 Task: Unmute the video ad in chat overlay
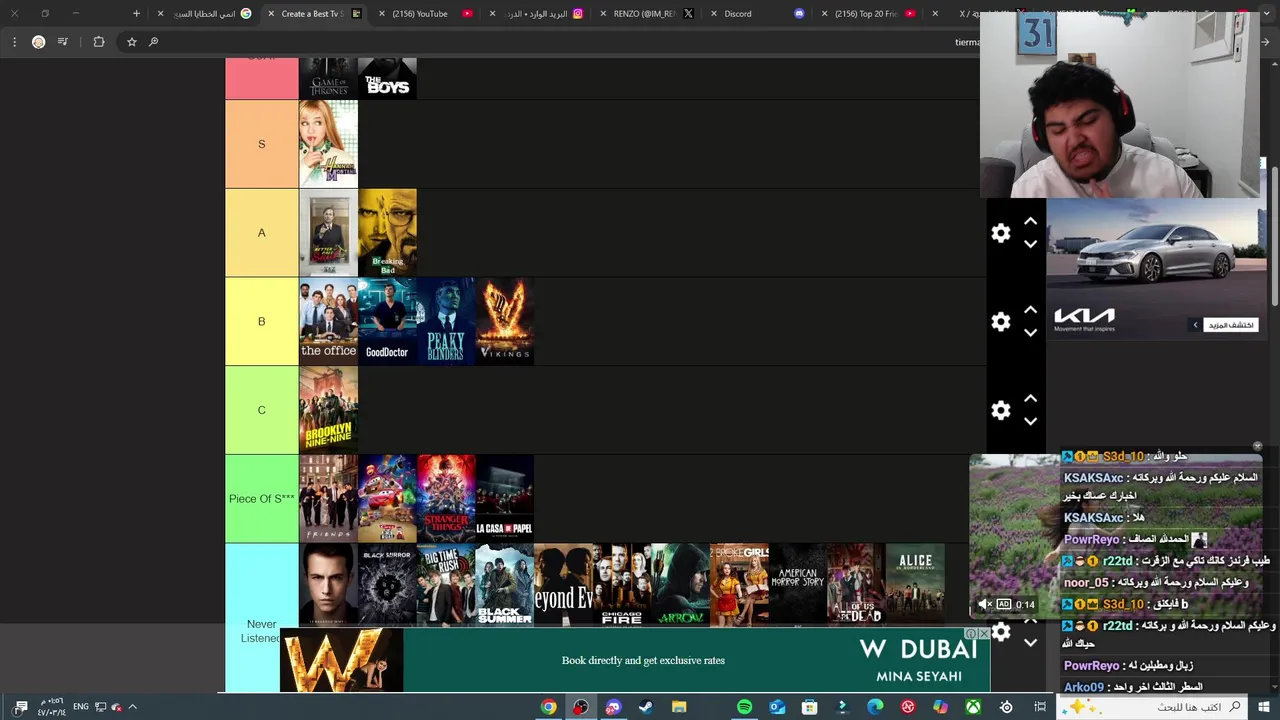coord(984,604)
